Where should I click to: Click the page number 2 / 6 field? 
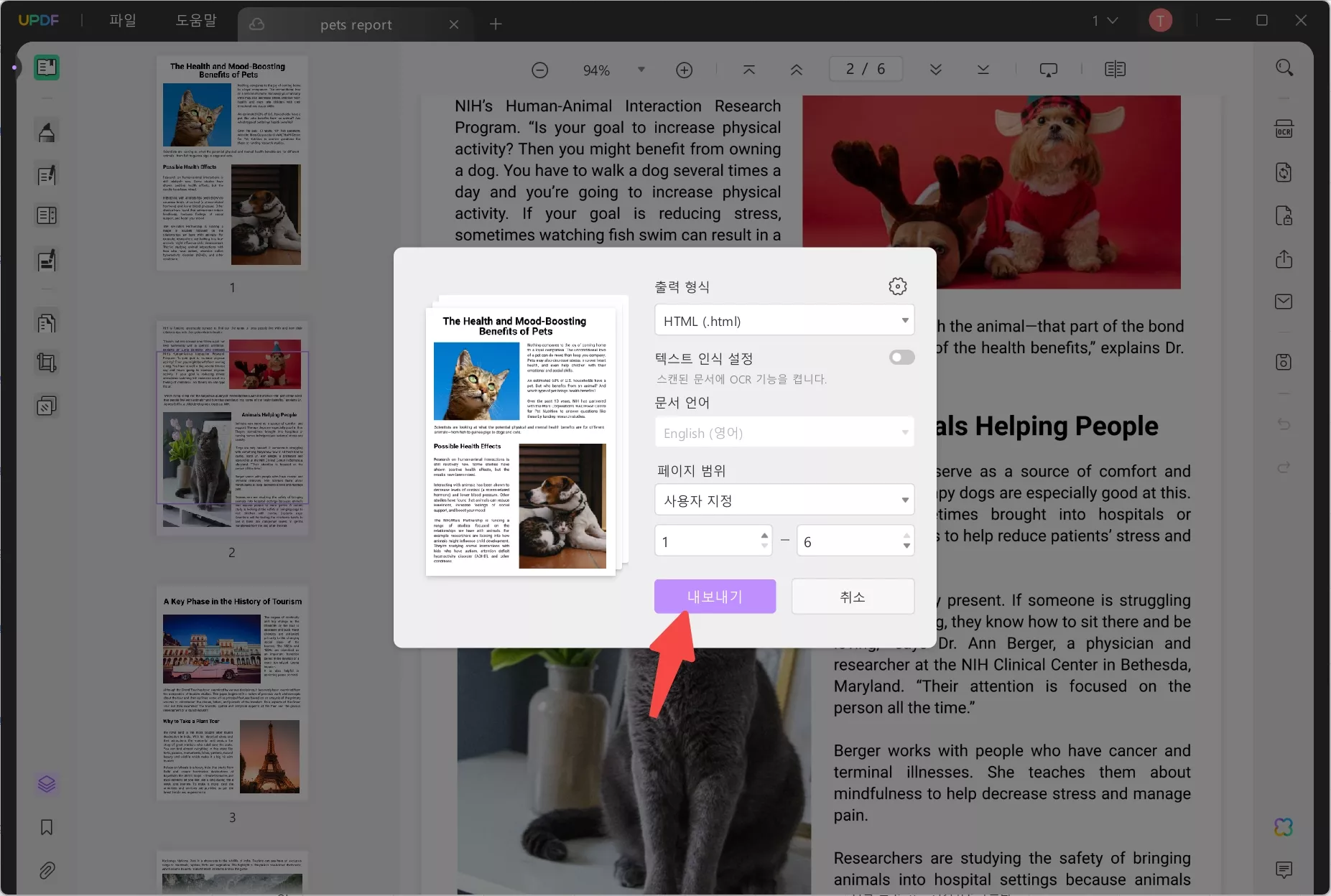coord(866,70)
